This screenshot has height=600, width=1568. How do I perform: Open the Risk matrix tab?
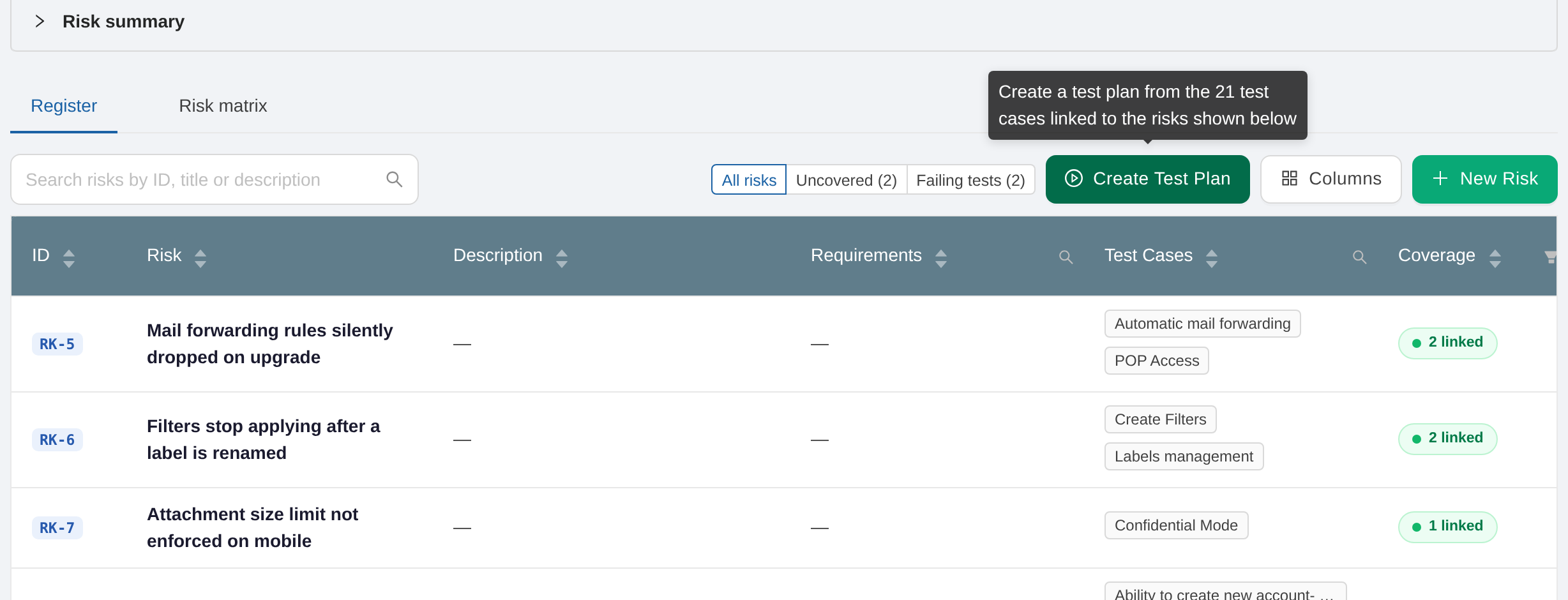click(223, 106)
